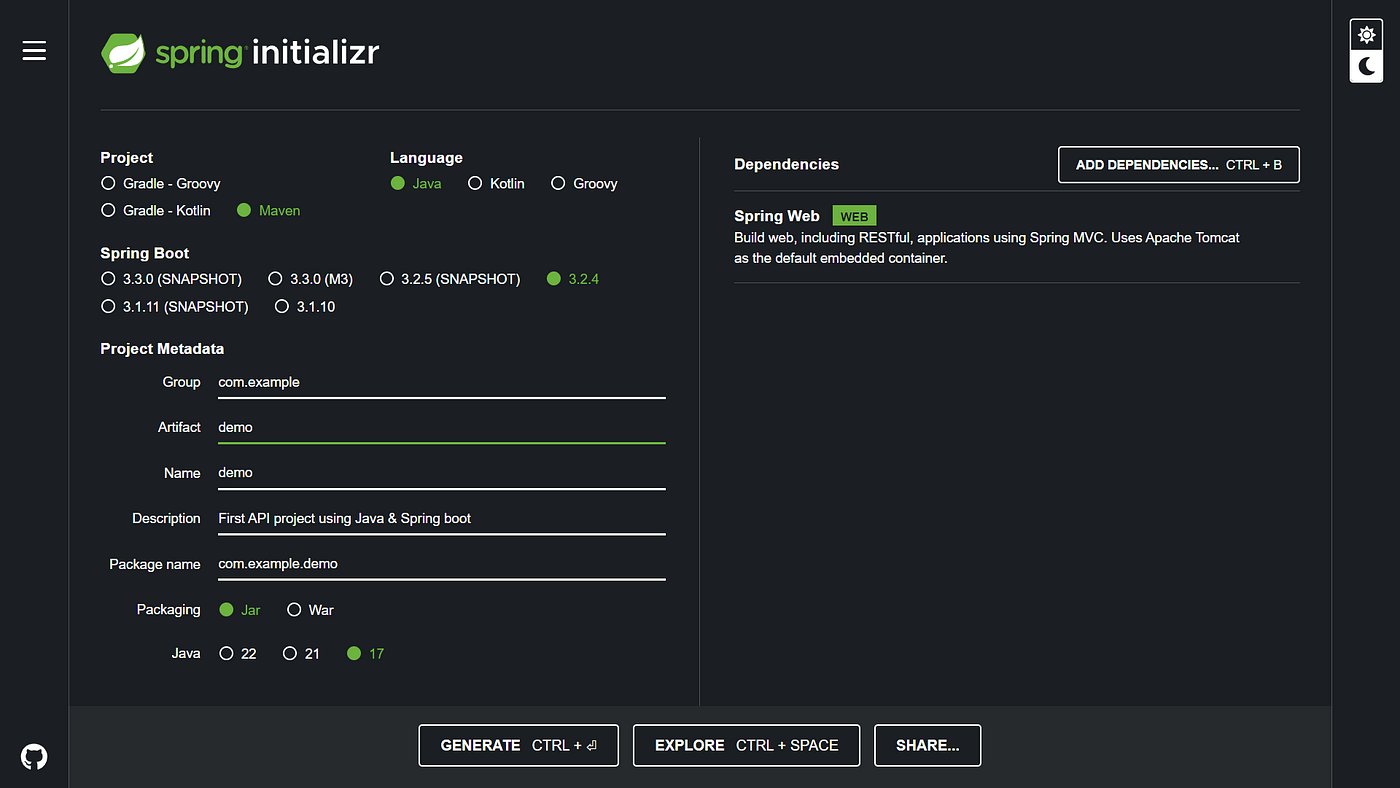Choose Kotlin as the language
Viewport: 1400px width, 788px height.
coord(496,184)
